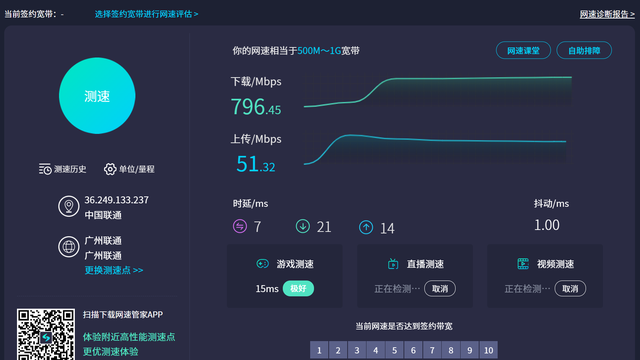Click the 500M～1G bandwidth text

[319, 51]
